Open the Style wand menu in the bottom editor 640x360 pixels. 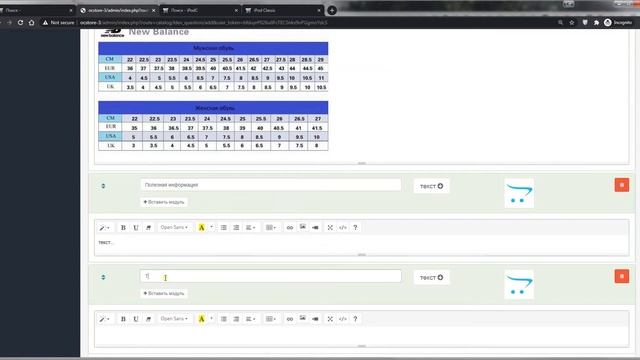click(x=104, y=319)
